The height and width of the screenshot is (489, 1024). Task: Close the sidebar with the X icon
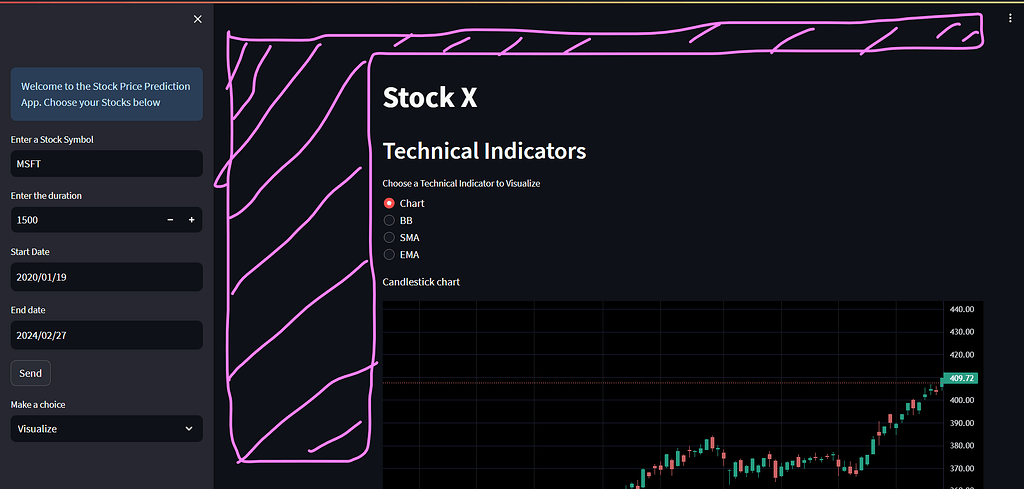tap(198, 20)
